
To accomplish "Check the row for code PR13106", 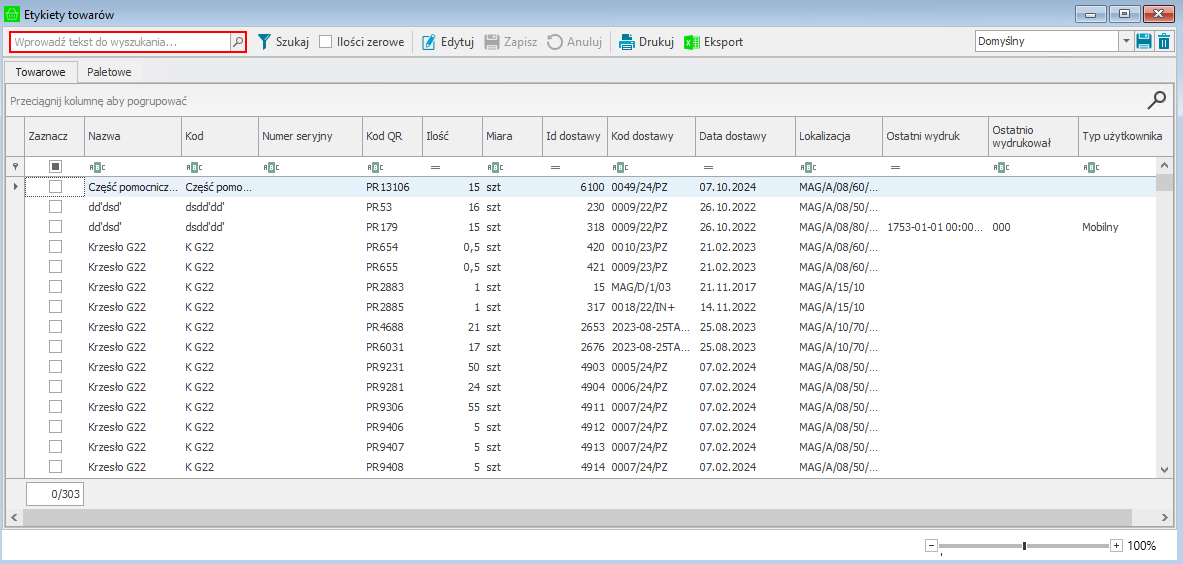I will tap(56, 187).
